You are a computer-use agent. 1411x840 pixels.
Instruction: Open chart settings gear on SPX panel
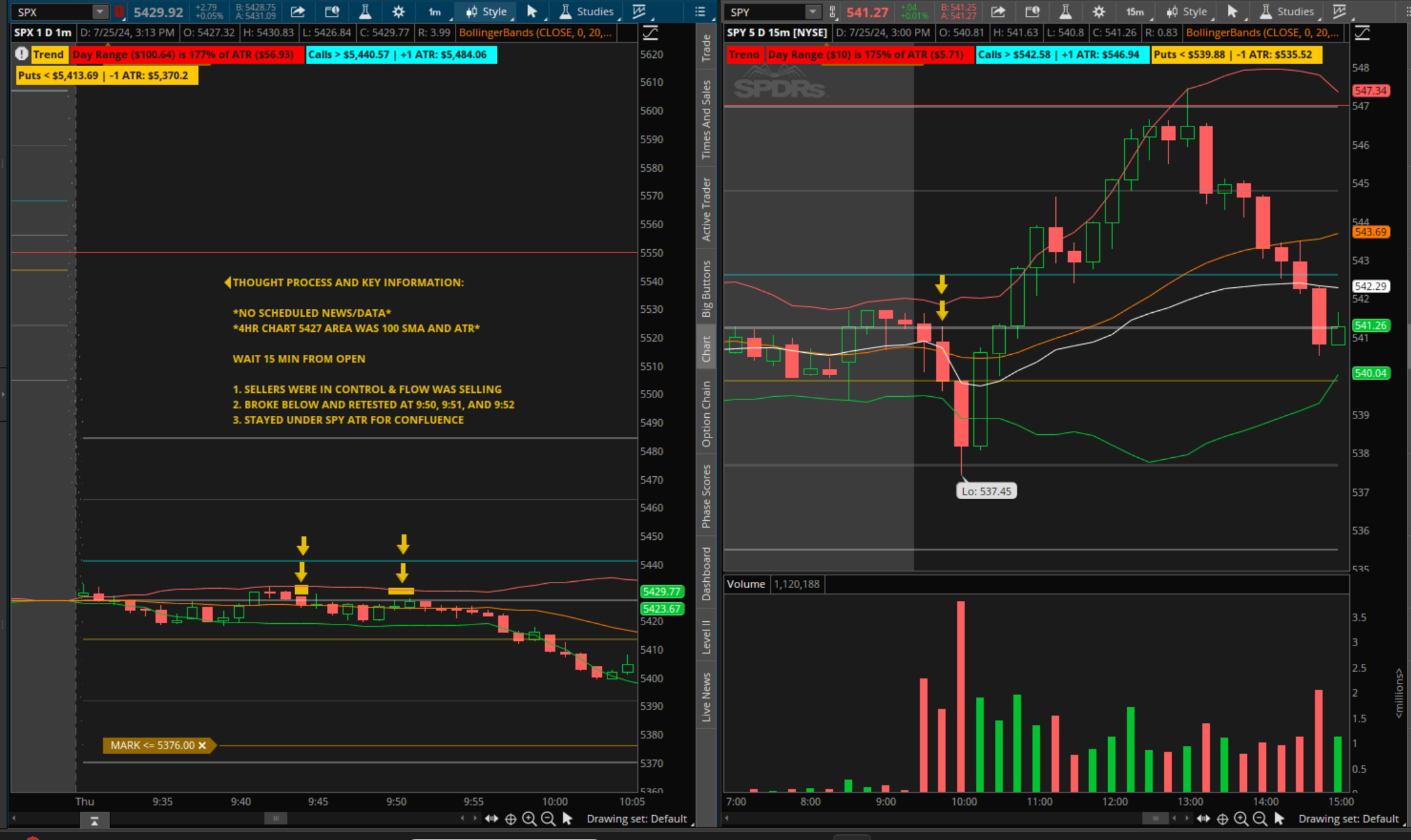(x=398, y=11)
